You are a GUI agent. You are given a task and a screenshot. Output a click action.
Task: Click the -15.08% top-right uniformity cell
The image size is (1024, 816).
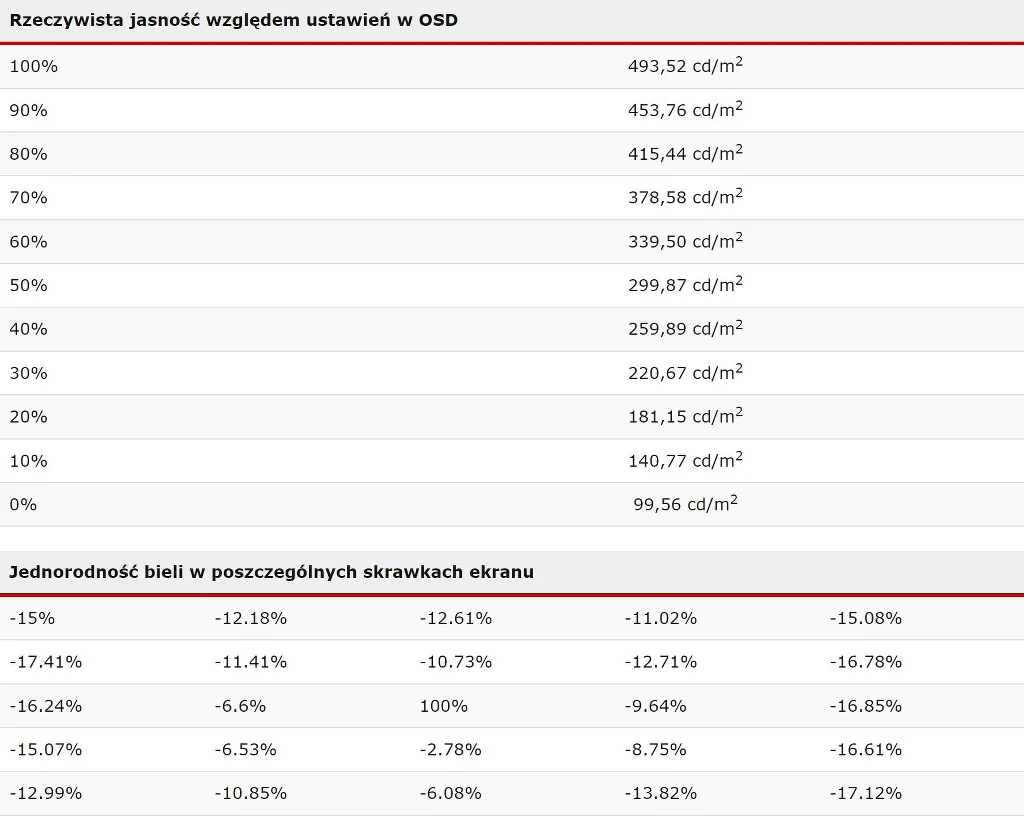[865, 618]
